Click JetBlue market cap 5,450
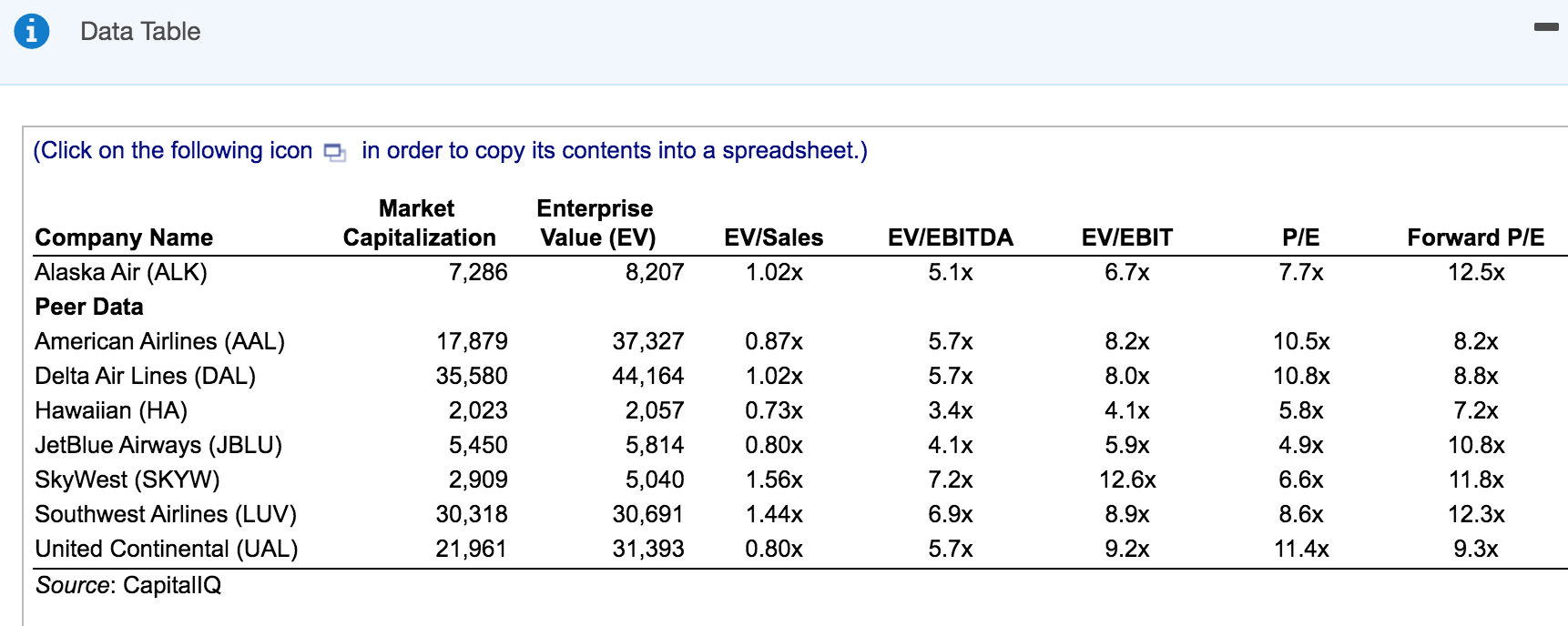1568x626 pixels. [x=478, y=445]
